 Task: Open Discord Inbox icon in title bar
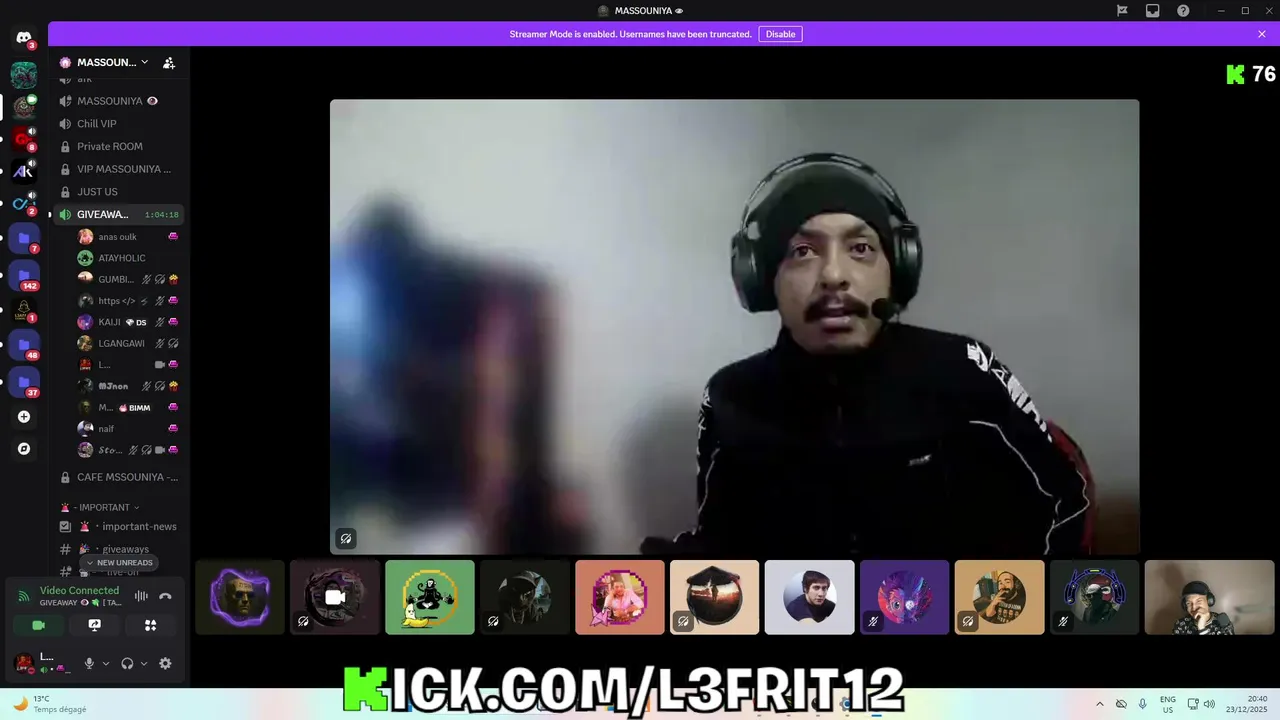[x=1152, y=11]
